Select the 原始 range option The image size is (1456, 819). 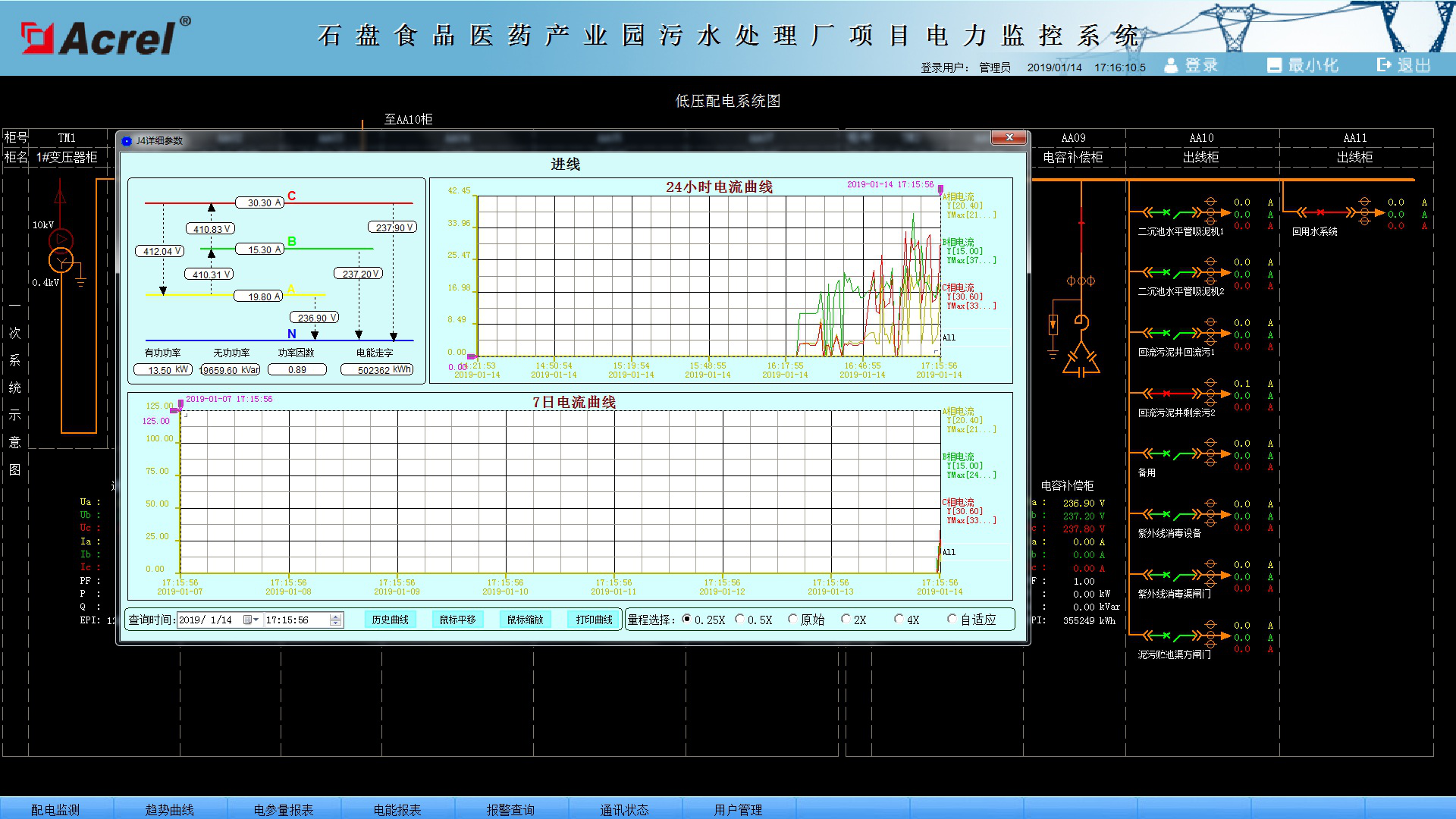tap(792, 620)
